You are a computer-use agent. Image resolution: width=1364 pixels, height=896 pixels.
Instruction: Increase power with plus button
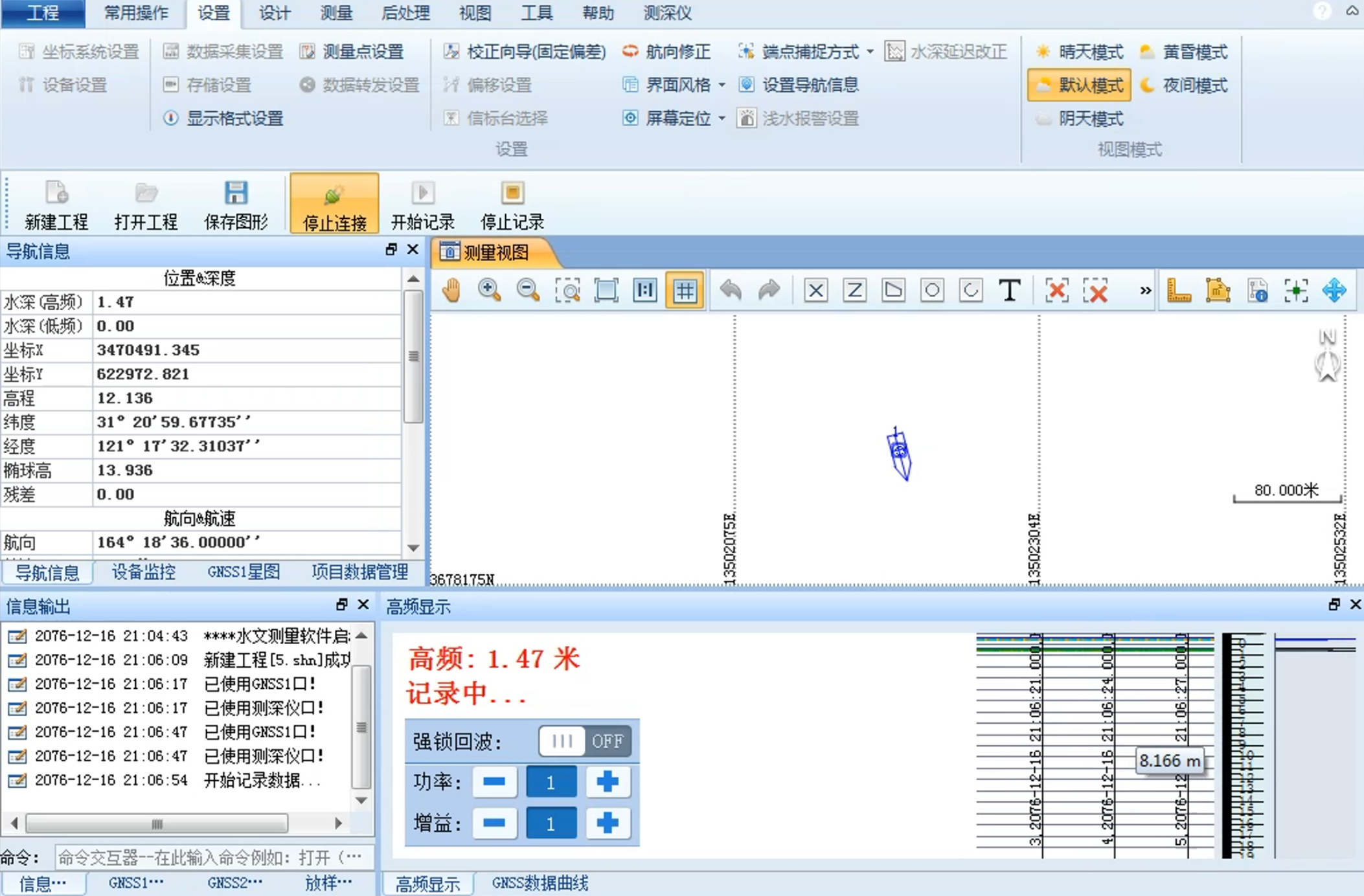pyautogui.click(x=607, y=782)
